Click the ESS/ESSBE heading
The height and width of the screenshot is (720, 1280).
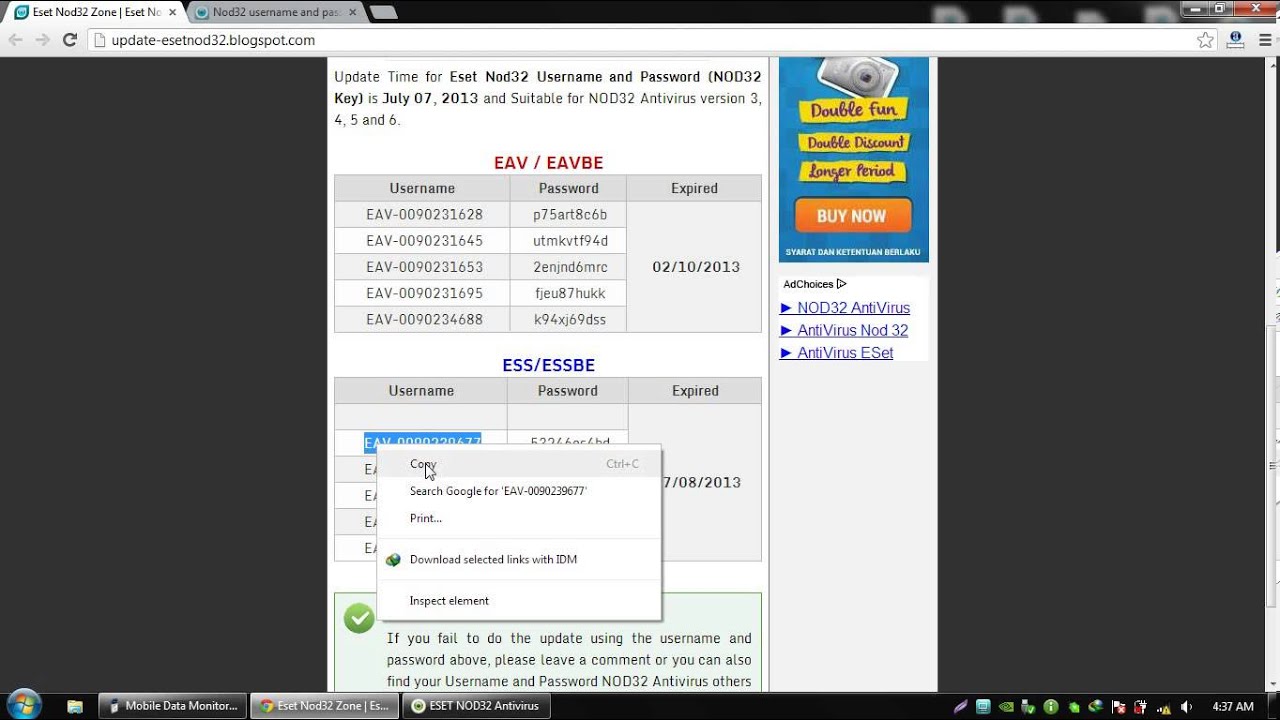(x=548, y=366)
